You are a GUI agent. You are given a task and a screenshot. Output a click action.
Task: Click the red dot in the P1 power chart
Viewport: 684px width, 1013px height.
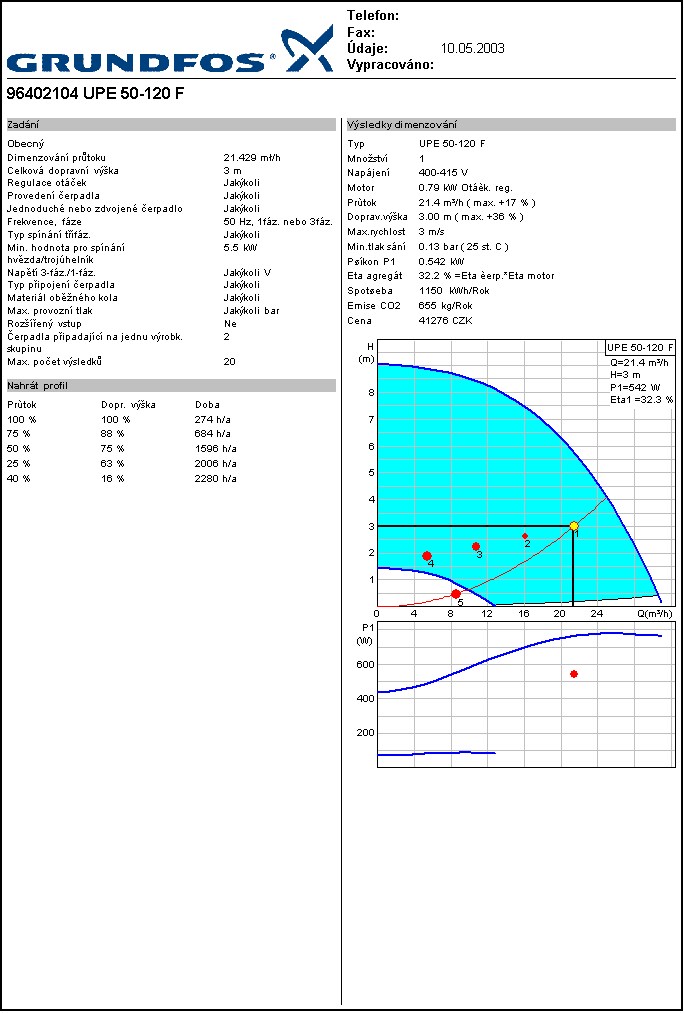point(574,674)
